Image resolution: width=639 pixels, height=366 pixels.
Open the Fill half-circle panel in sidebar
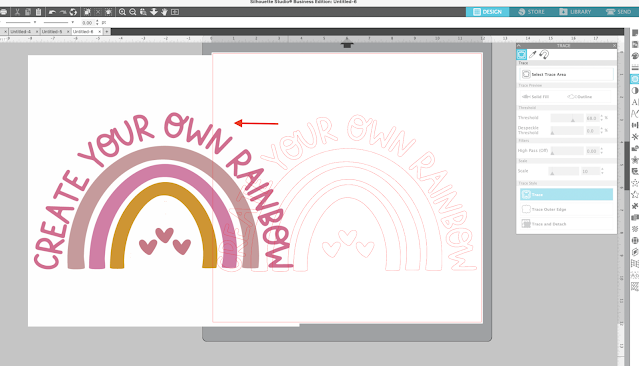tap(635, 90)
